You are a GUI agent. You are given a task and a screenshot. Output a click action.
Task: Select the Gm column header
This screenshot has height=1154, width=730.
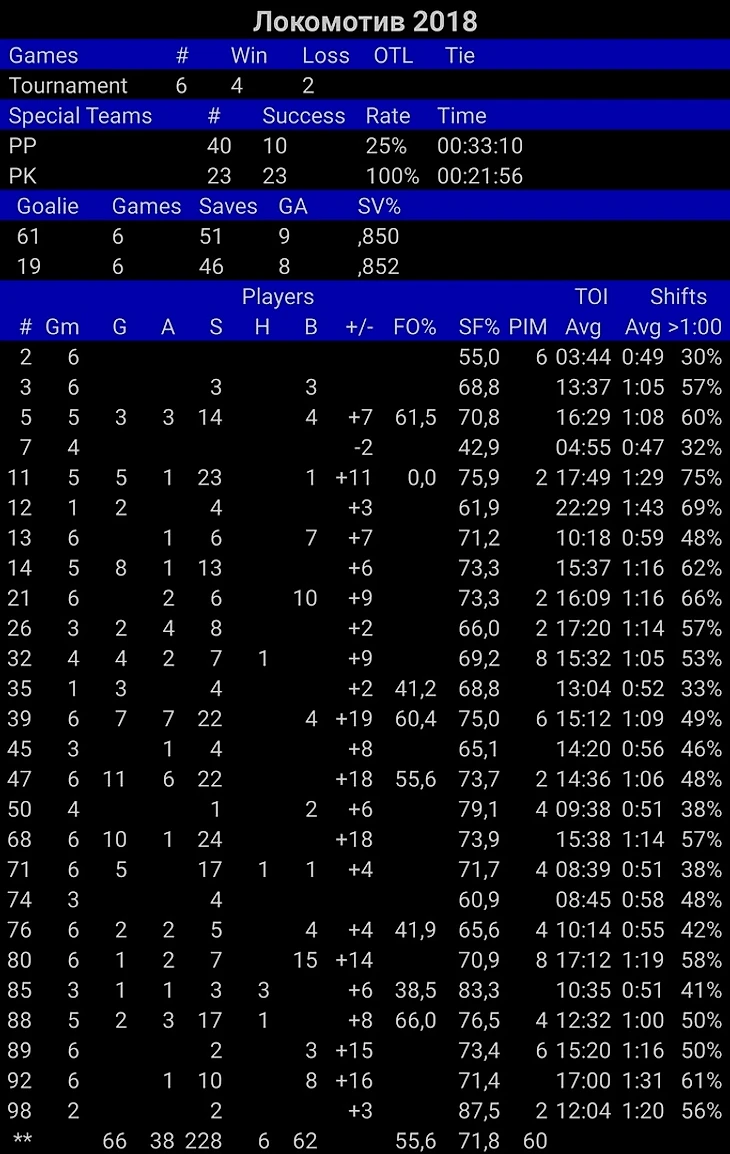click(62, 327)
